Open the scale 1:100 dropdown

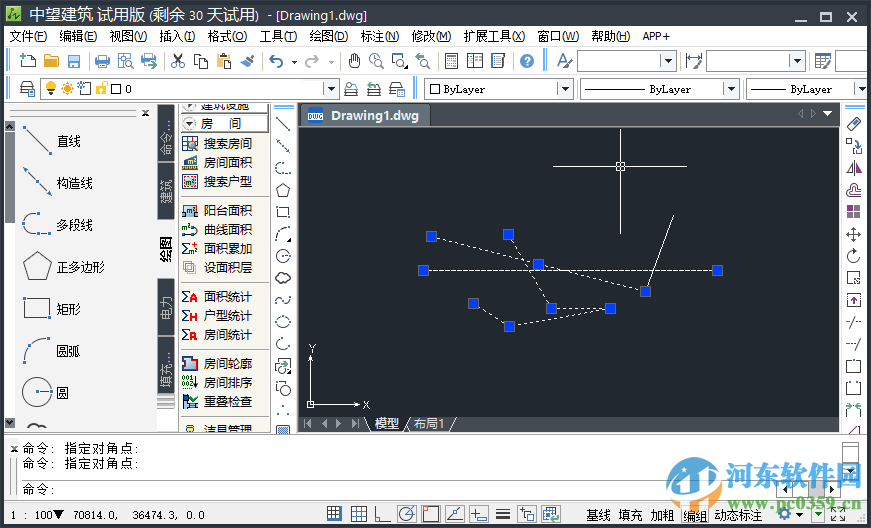[58, 515]
